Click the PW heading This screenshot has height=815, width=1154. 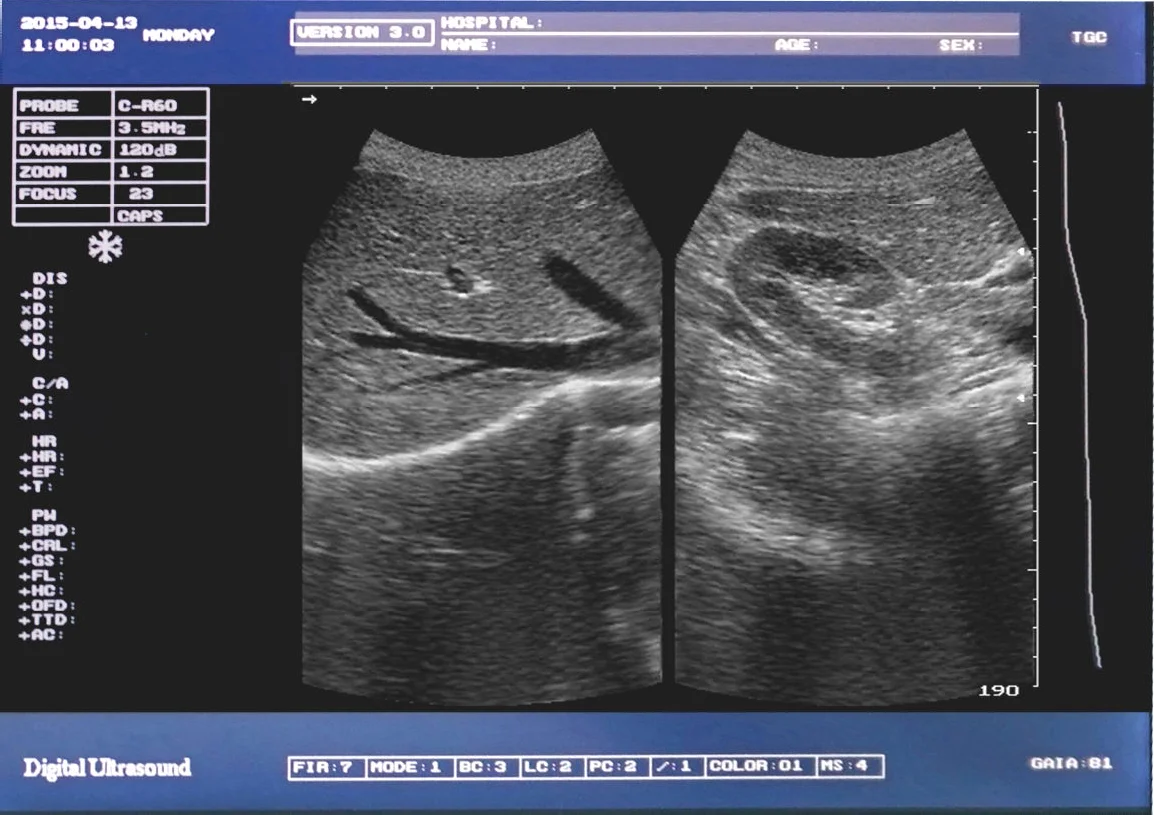(43, 515)
